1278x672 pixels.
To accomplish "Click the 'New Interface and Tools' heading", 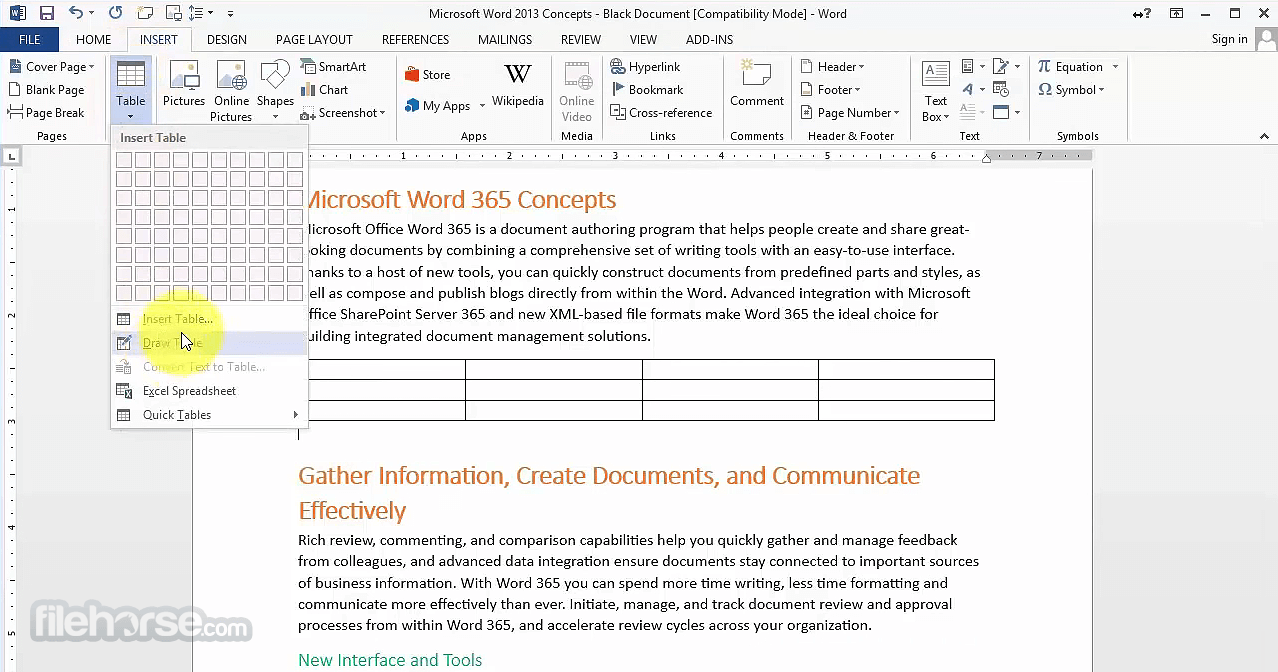I will coord(390,660).
